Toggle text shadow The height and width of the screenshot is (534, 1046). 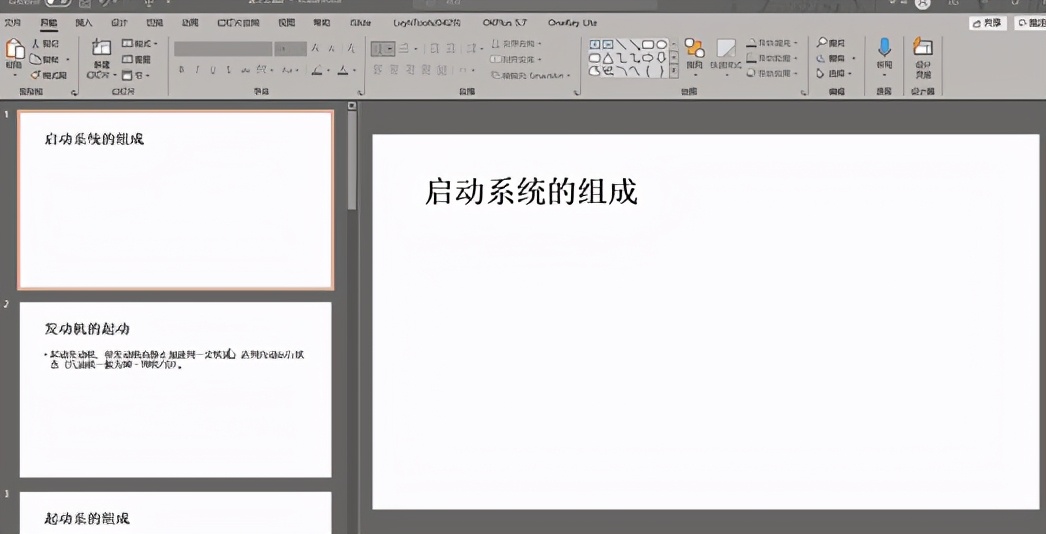[x=229, y=69]
